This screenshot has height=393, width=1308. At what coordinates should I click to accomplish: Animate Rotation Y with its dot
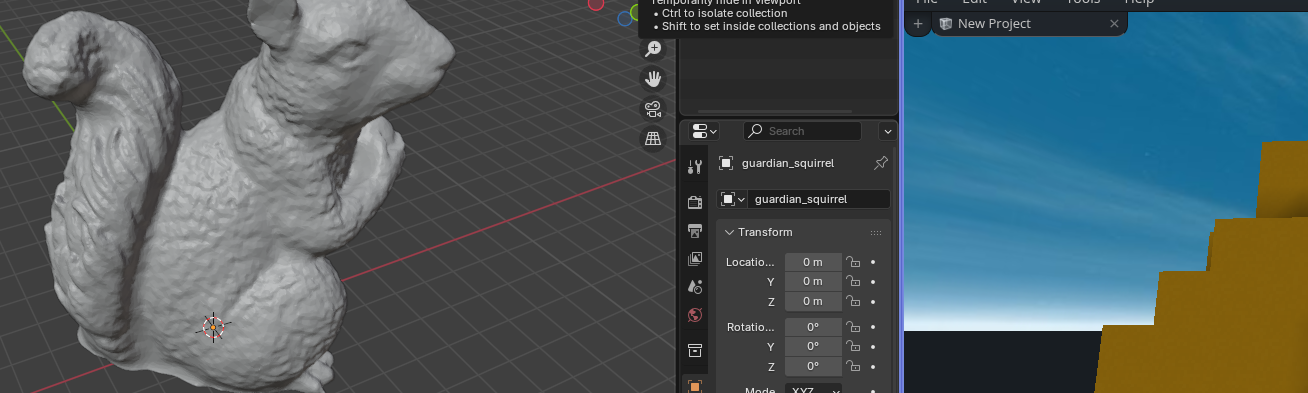point(873,347)
